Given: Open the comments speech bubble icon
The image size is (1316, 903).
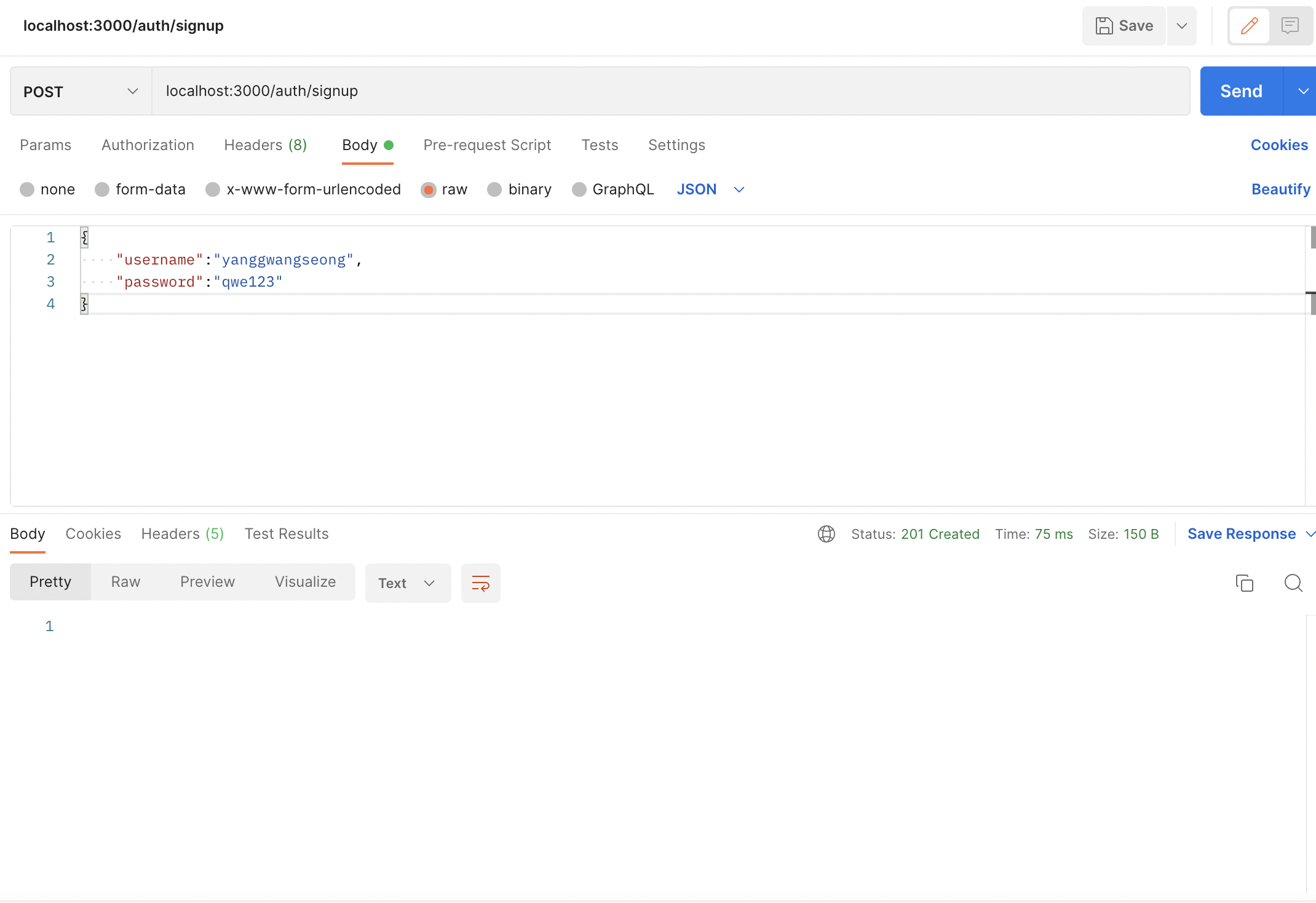Looking at the screenshot, I should 1290,26.
